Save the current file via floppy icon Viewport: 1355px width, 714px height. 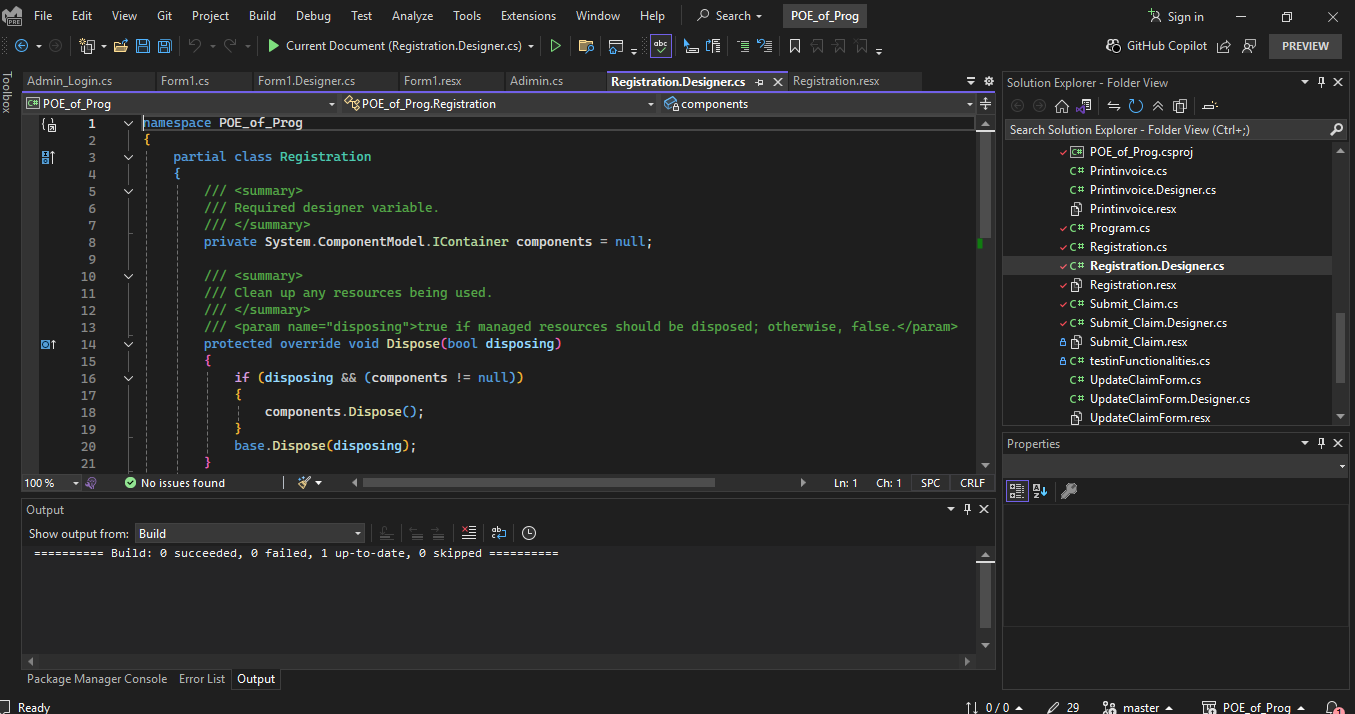tap(142, 46)
